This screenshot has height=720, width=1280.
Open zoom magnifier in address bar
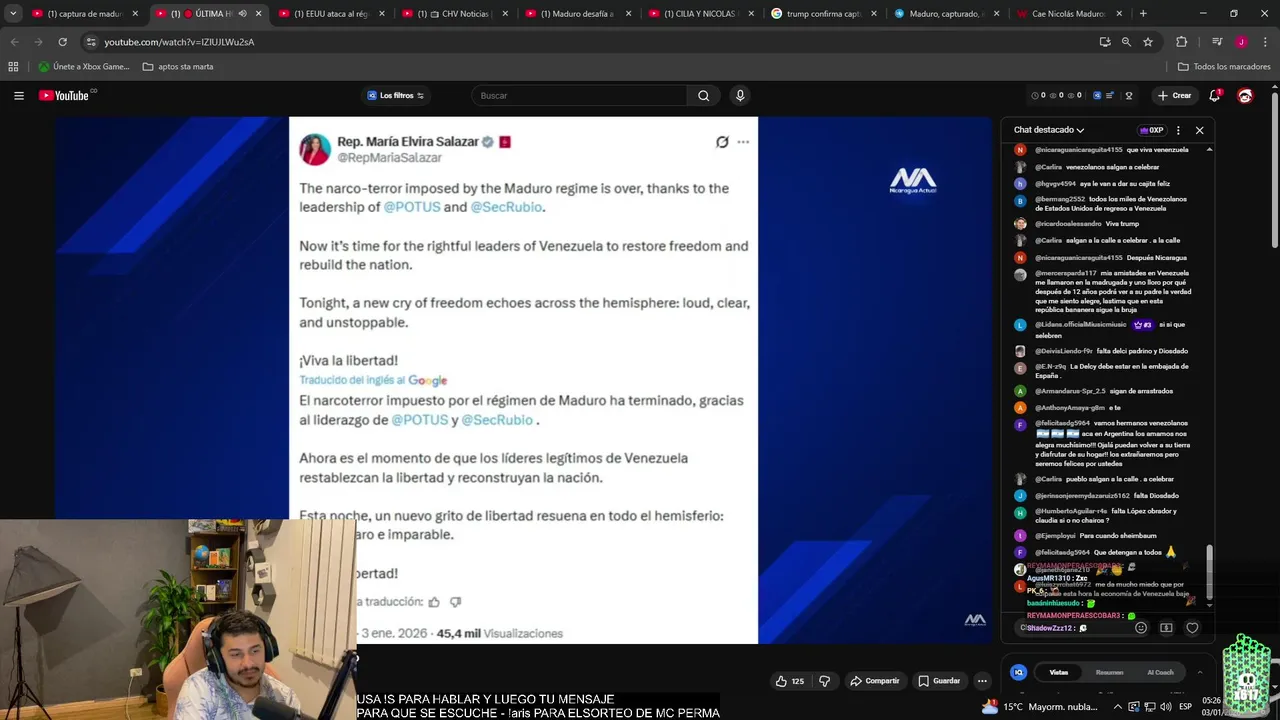(1126, 42)
